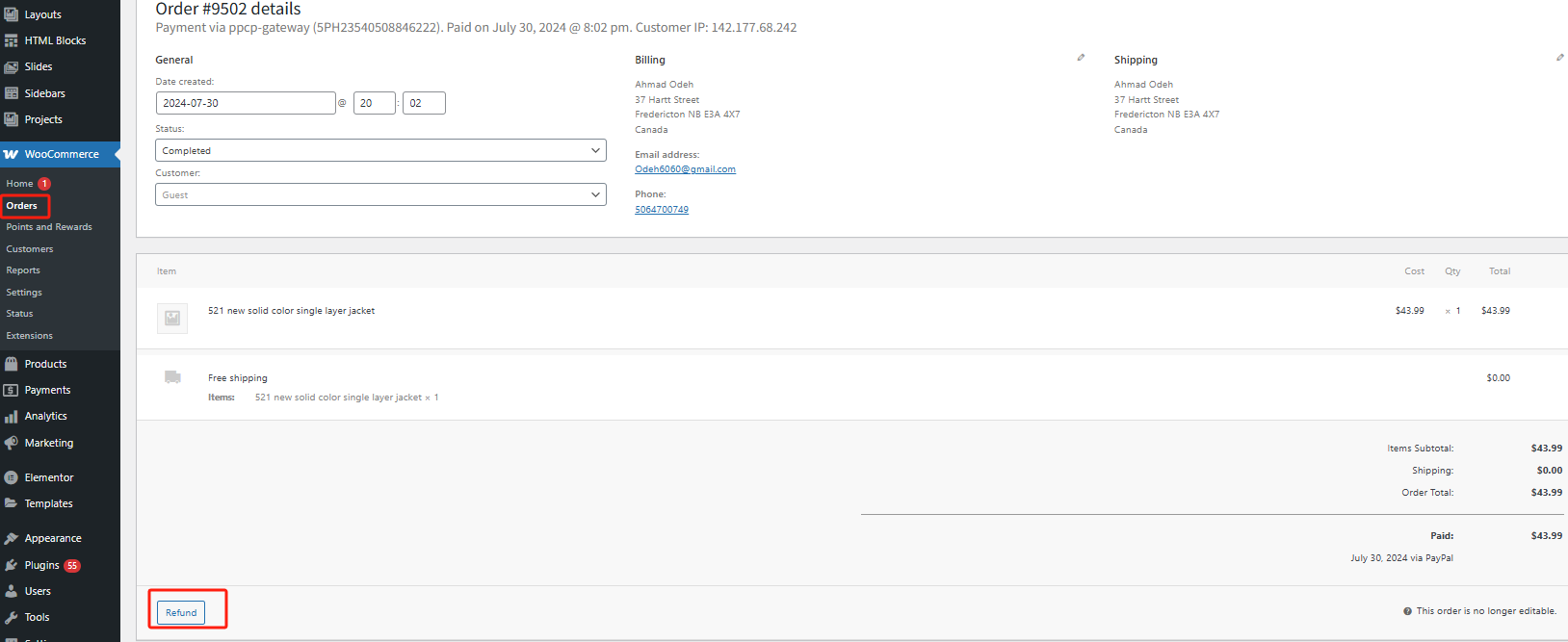The width and height of the screenshot is (1568, 642).
Task: Click the Billing edit pencil icon
Action: [1081, 58]
